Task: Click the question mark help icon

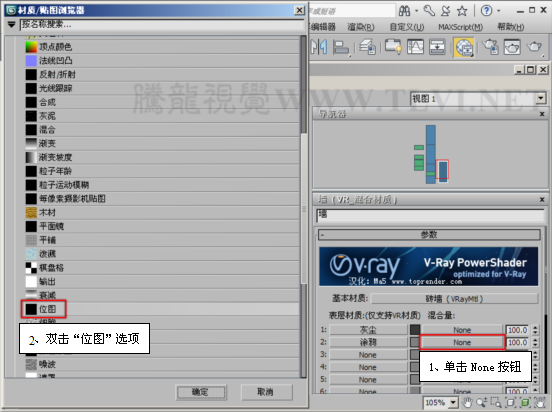Action: [x=487, y=11]
